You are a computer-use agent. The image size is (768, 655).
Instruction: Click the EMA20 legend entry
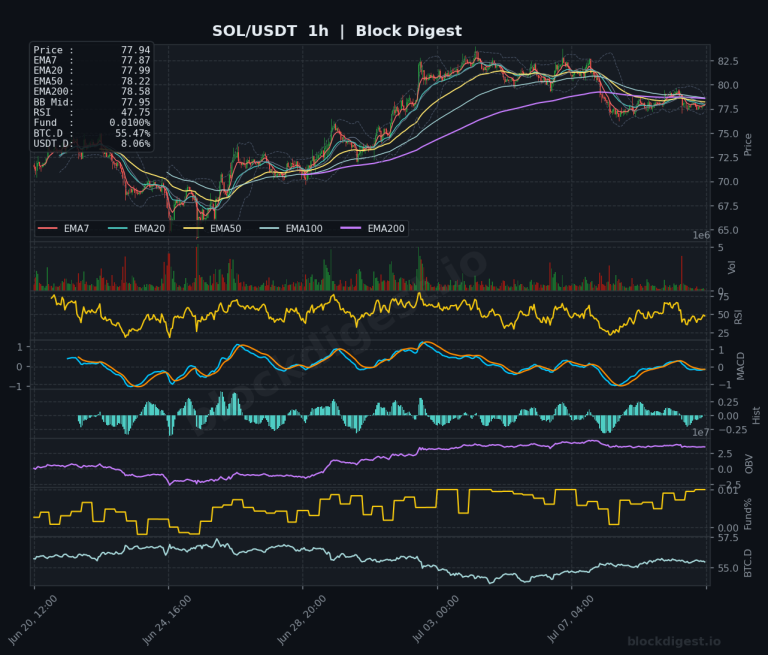point(137,228)
